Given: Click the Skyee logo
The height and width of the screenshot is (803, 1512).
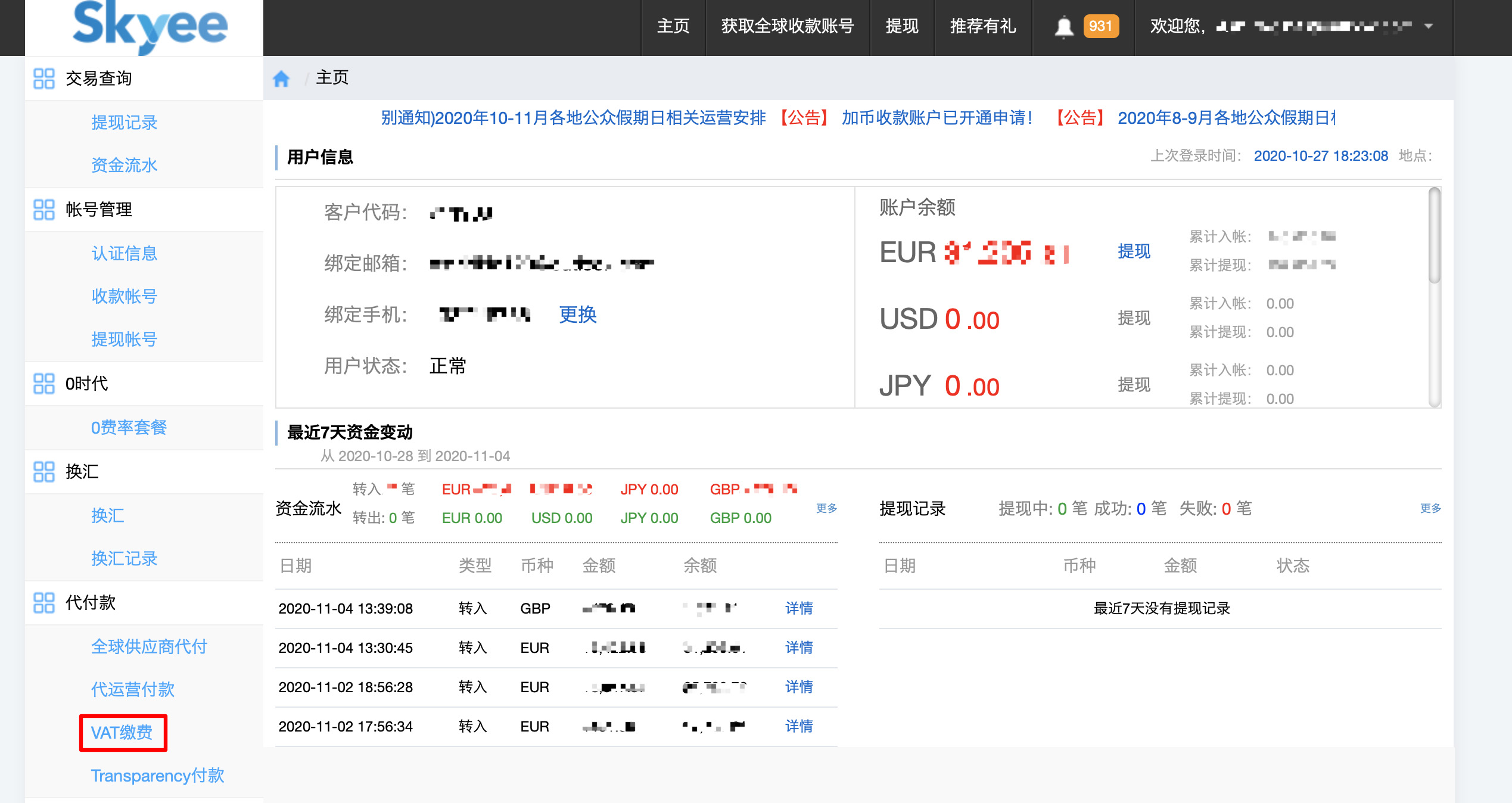Looking at the screenshot, I should [x=150, y=27].
